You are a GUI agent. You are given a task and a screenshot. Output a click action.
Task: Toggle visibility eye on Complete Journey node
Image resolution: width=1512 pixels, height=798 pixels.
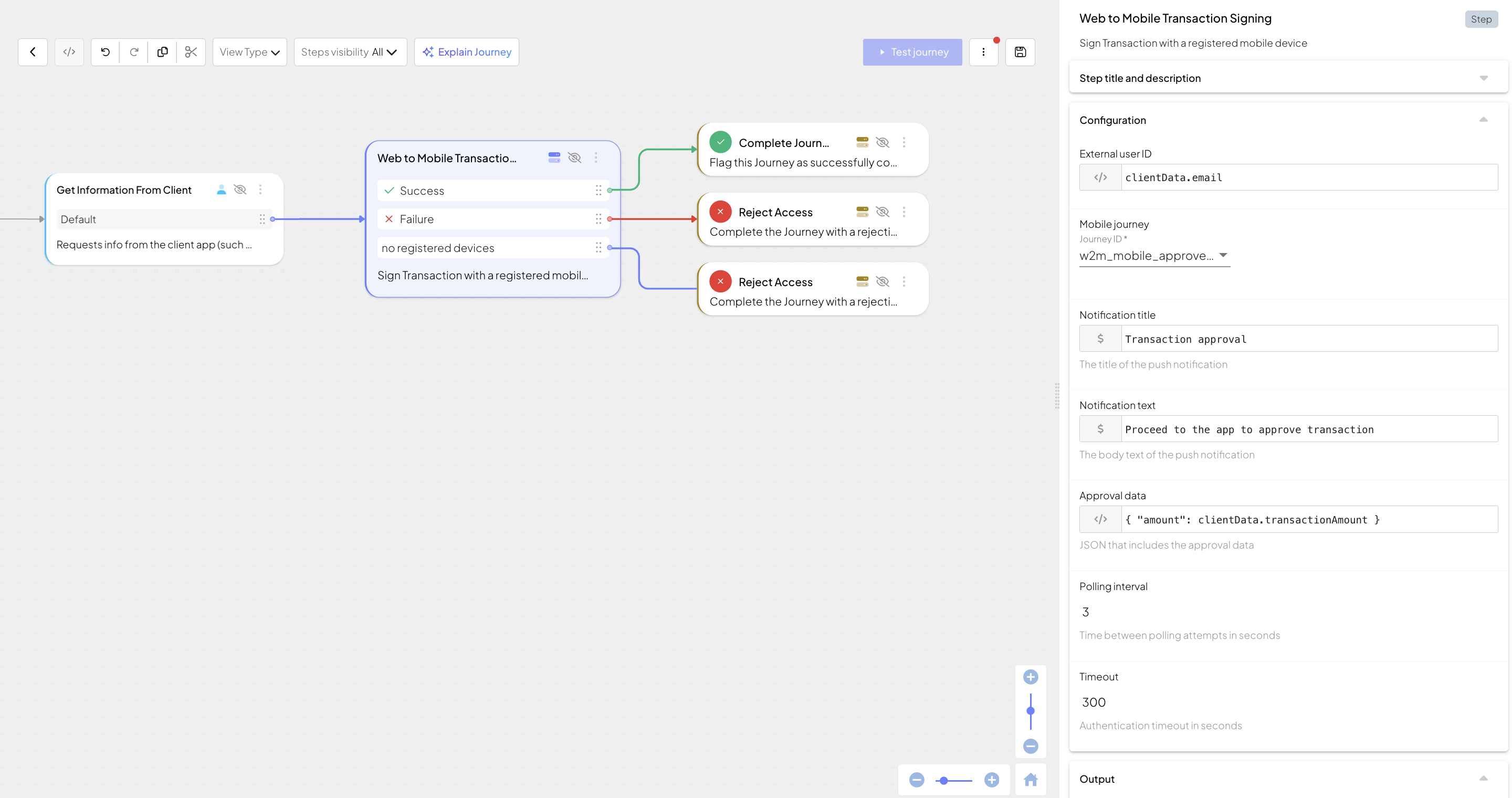[x=882, y=142]
